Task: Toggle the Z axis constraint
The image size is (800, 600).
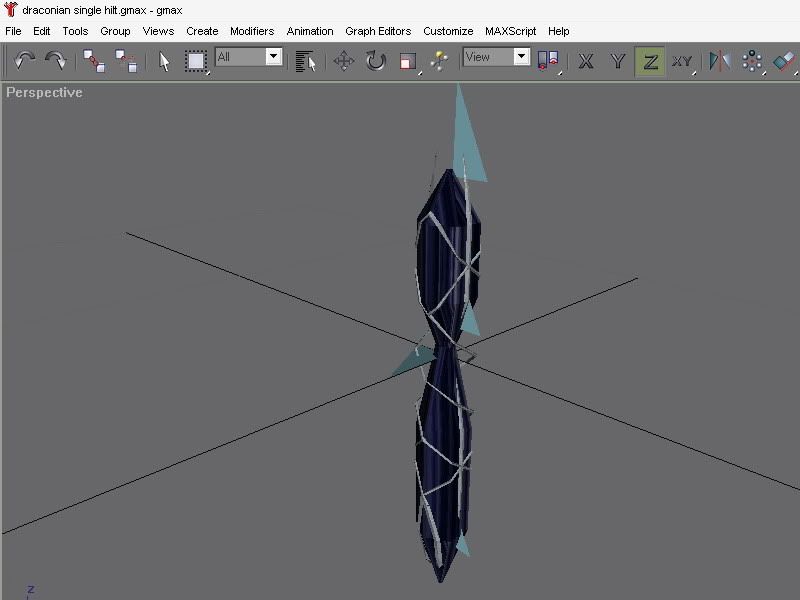Action: point(649,62)
